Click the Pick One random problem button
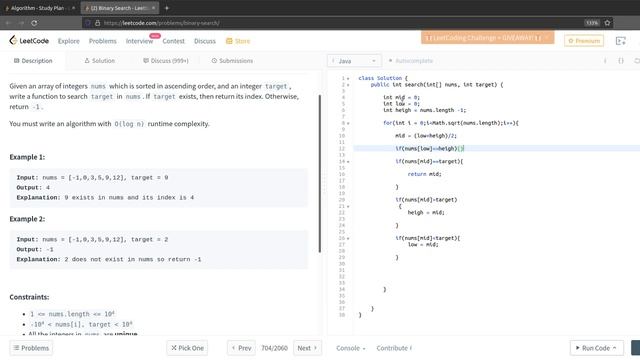The height and width of the screenshot is (360, 640). (x=187, y=348)
